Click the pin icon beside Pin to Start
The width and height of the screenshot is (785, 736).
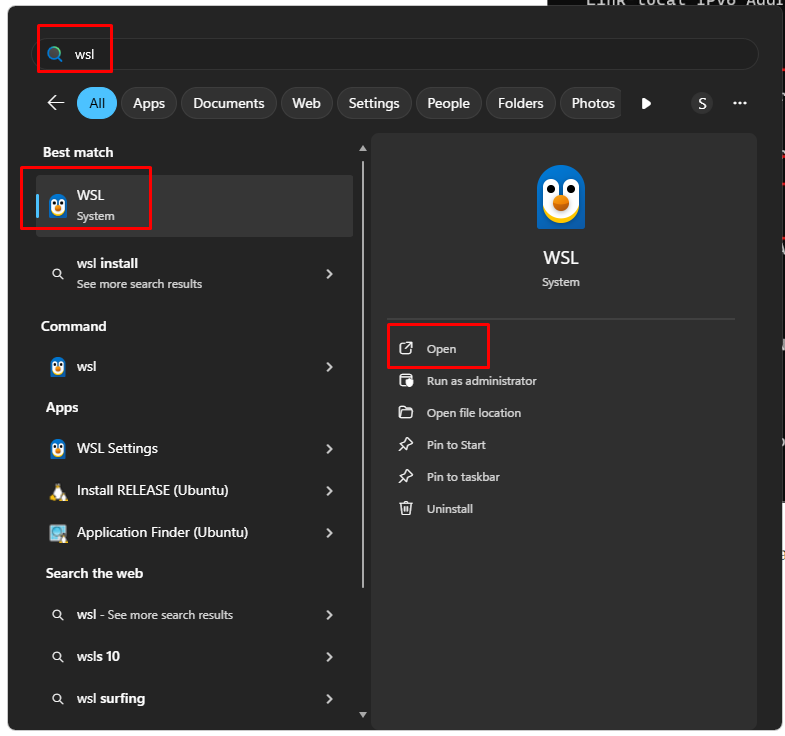click(406, 445)
